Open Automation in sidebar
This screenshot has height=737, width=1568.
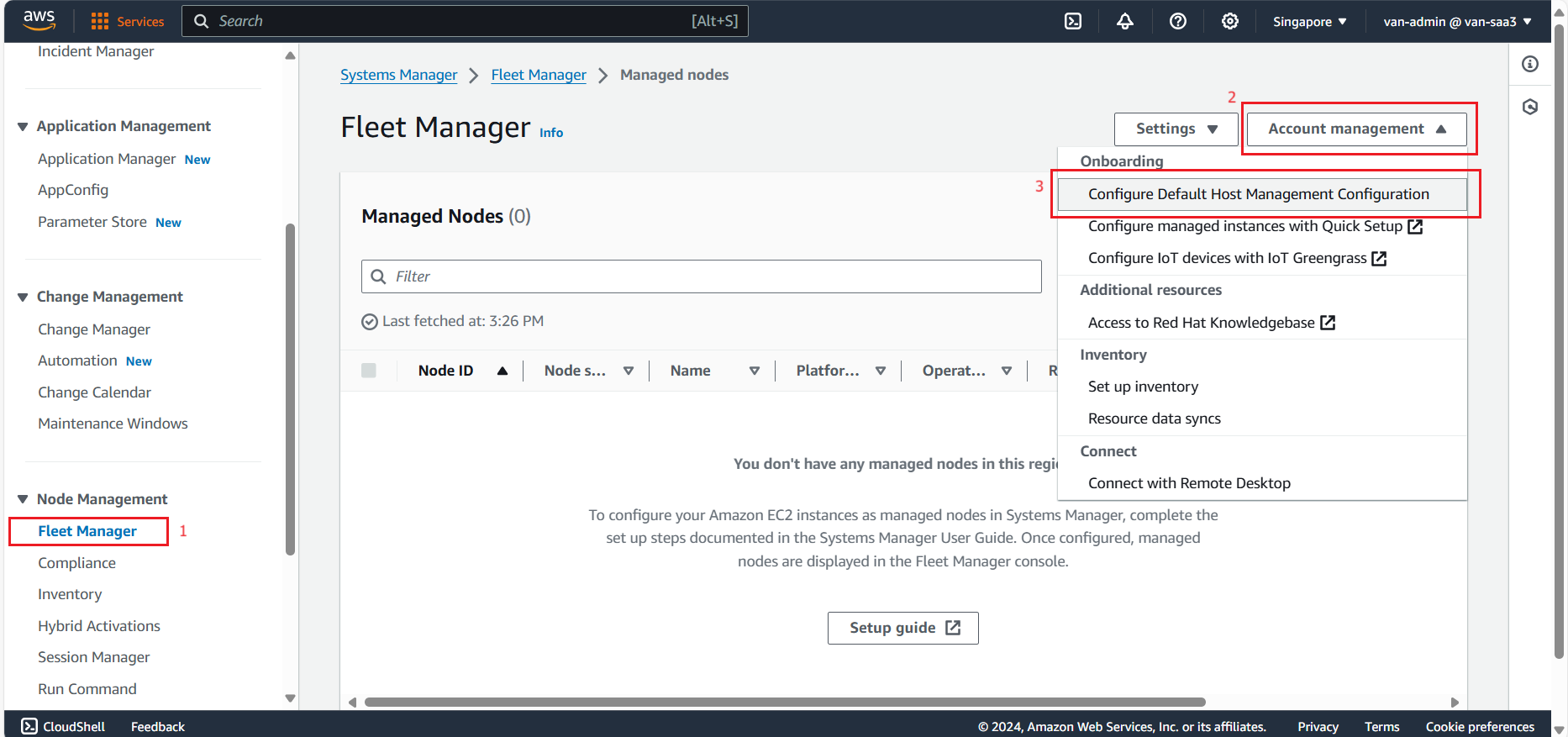pos(77,361)
